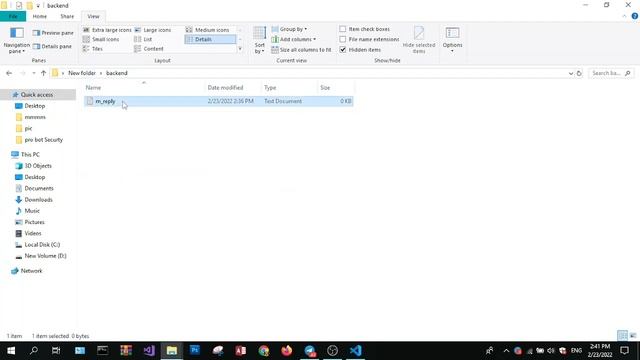
Task: Click the Search backend box
Action: pyautogui.click(x=611, y=73)
